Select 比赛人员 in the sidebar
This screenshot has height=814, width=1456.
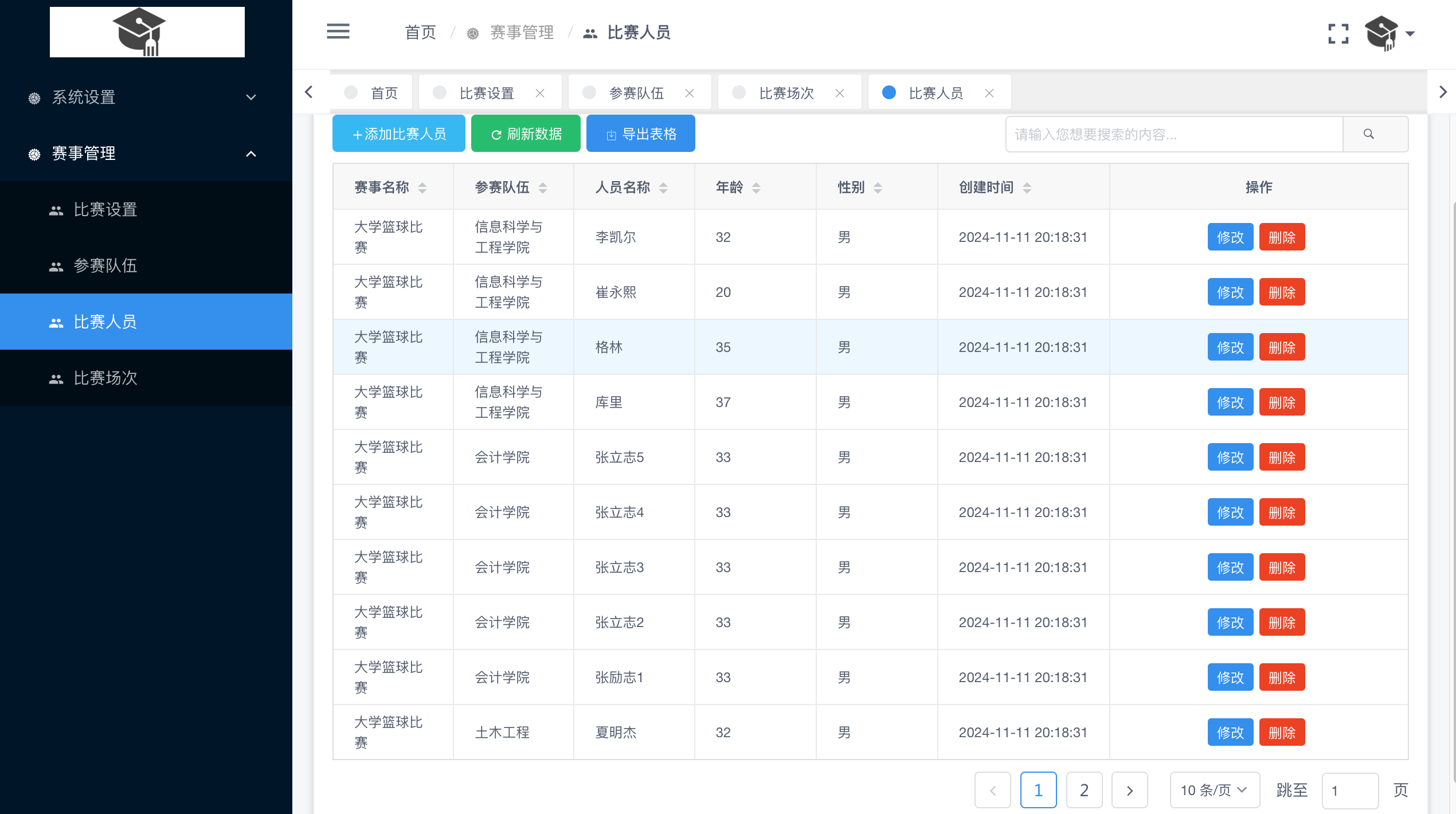pos(146,322)
